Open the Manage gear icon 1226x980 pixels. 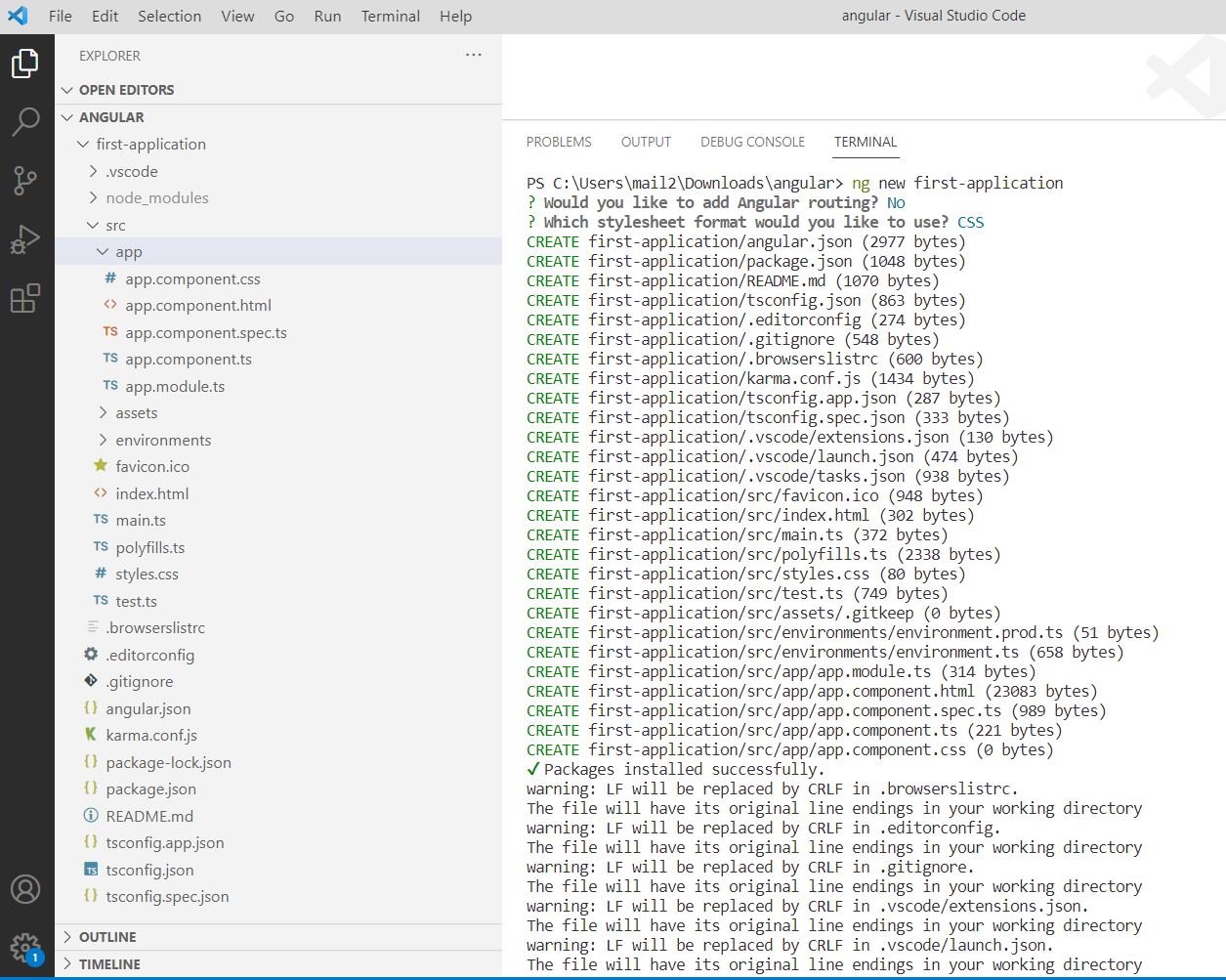[25, 948]
